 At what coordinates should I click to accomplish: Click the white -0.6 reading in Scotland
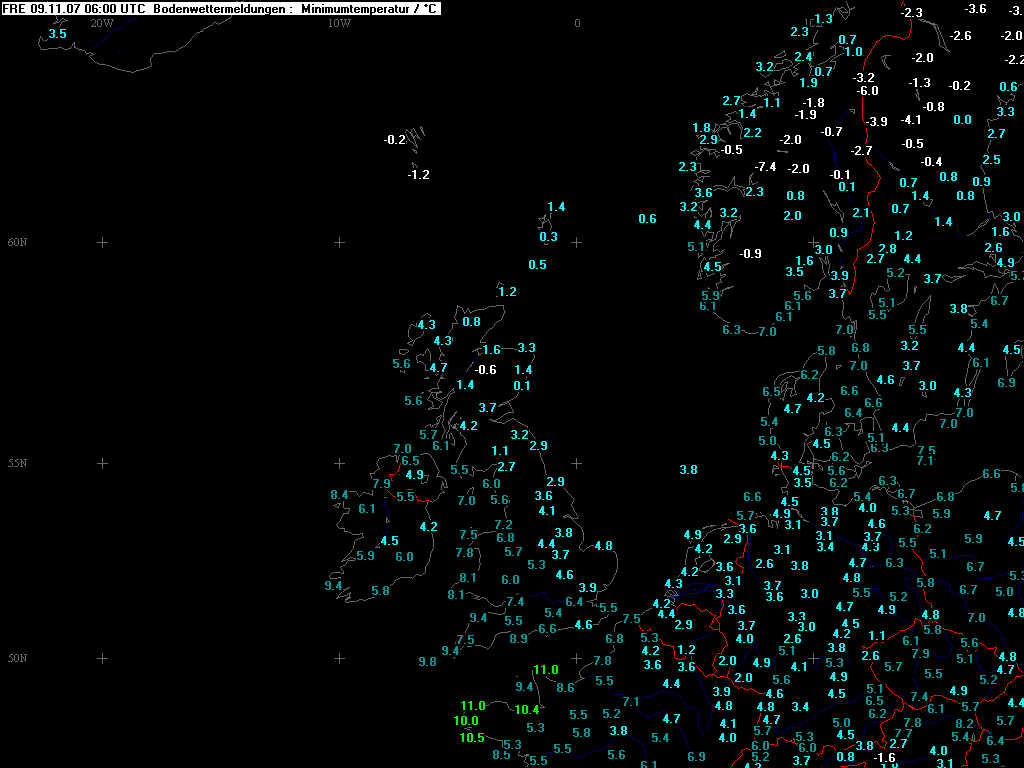pos(486,370)
